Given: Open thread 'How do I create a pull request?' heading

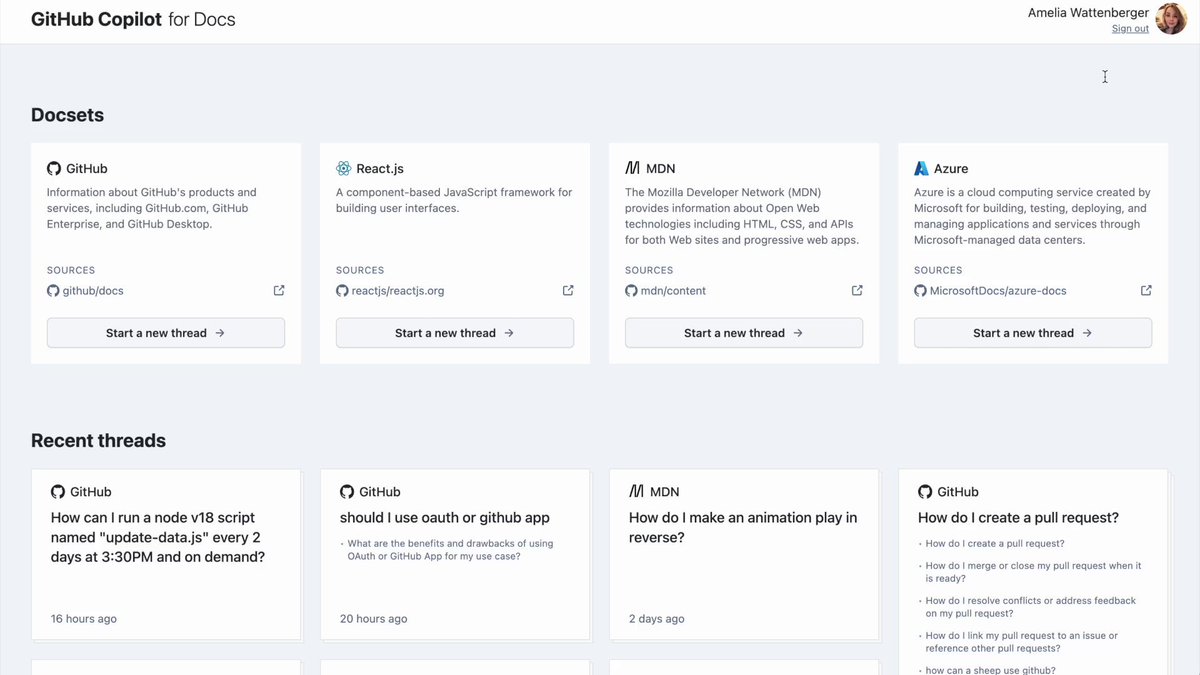Looking at the screenshot, I should click(1018, 518).
